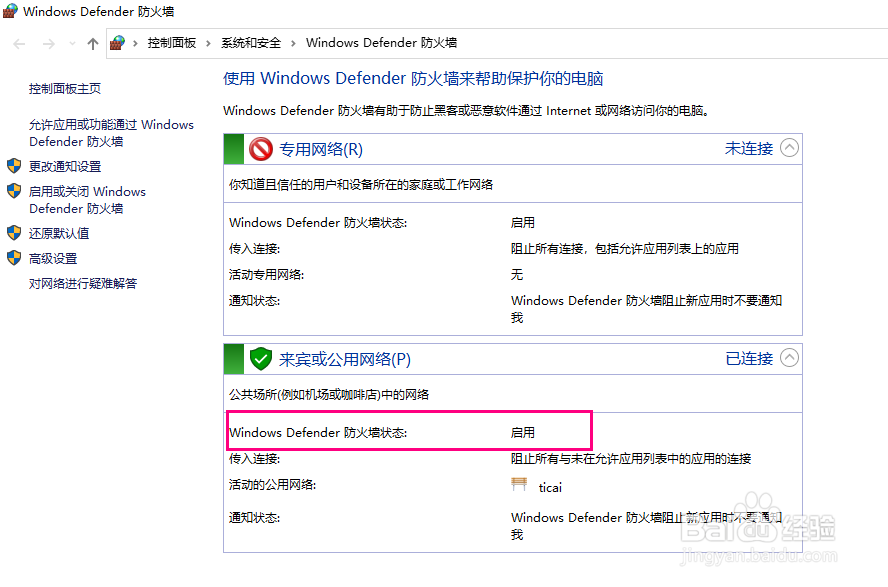Click 活动专用网络 value 无
888x587 pixels.
[517, 275]
